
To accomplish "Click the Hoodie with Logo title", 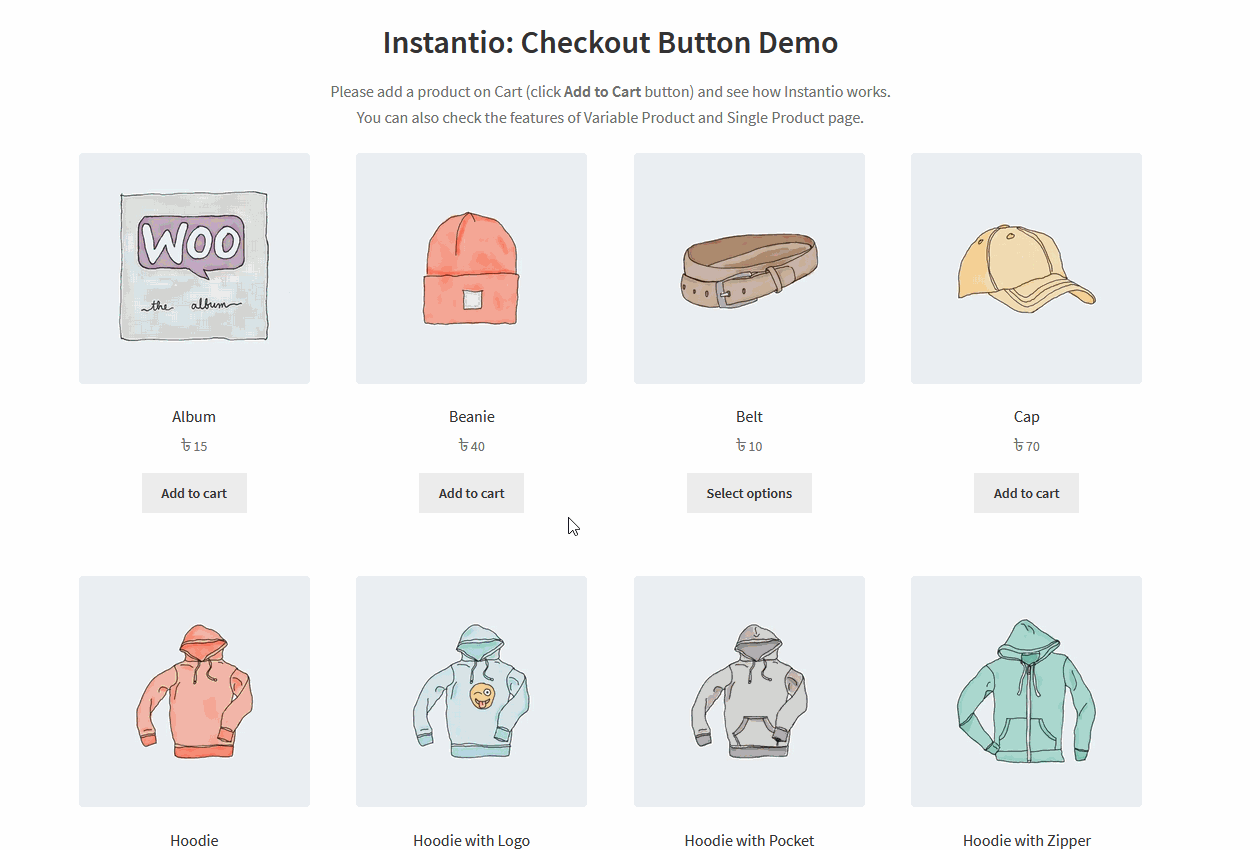I will tap(471, 841).
